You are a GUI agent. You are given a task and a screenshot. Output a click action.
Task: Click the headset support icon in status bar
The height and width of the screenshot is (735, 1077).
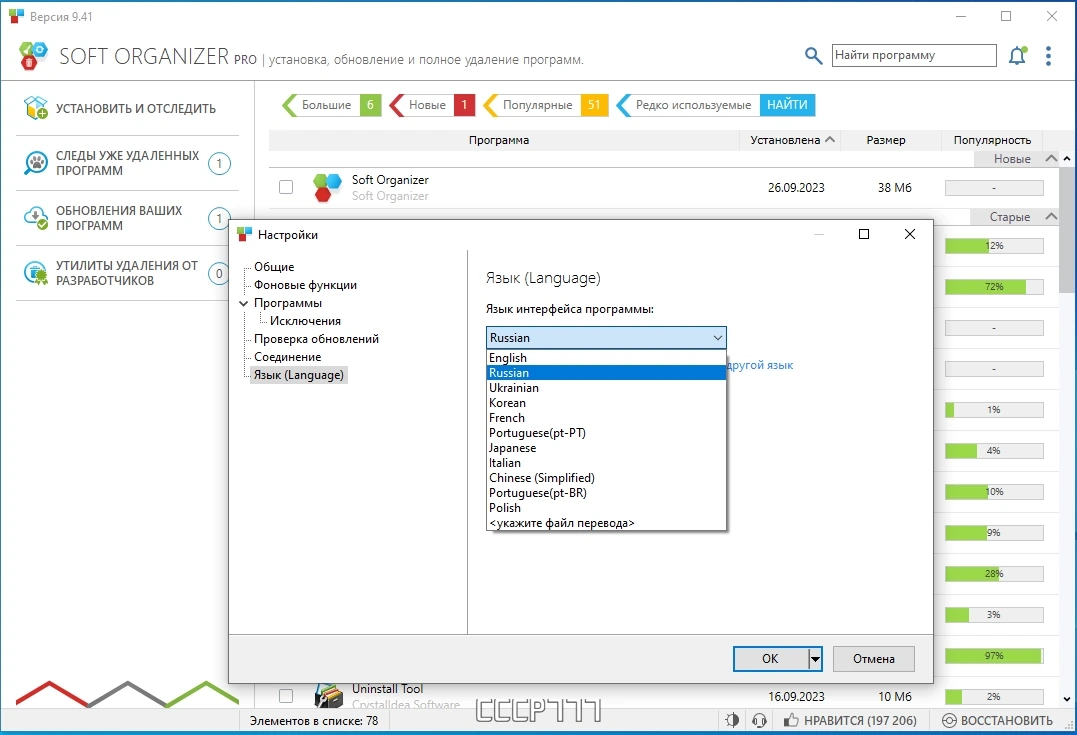click(x=759, y=720)
